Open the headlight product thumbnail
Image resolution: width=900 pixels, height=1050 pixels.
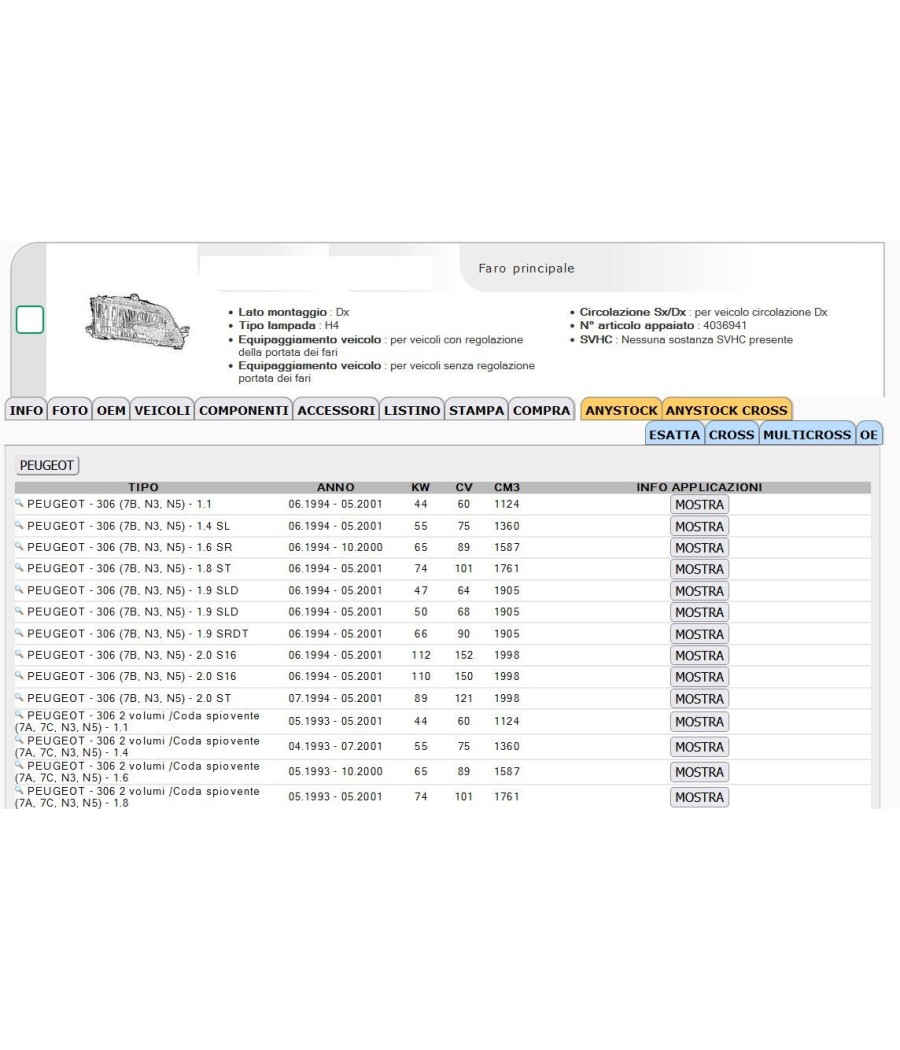pos(138,321)
